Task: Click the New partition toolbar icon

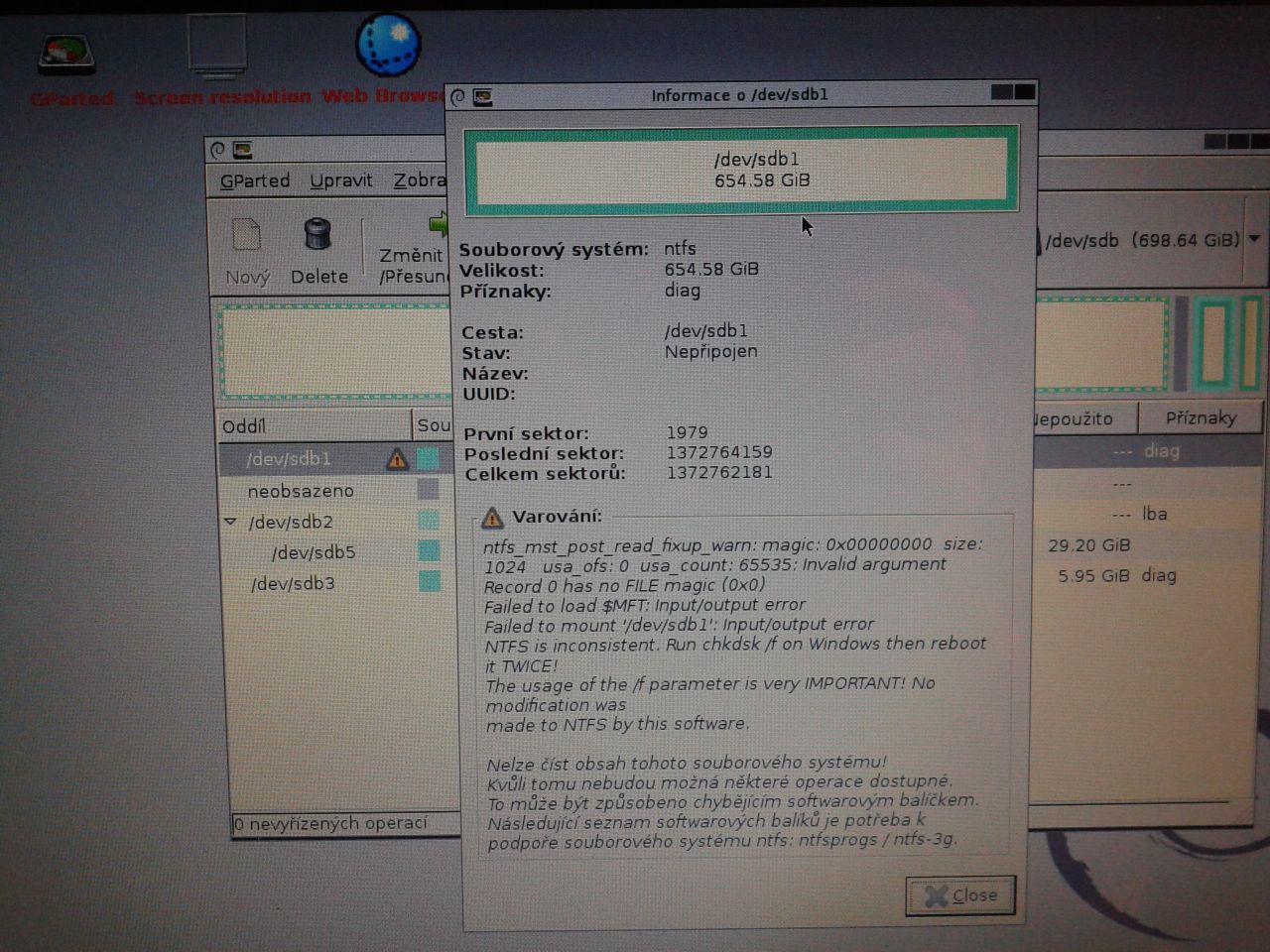Action: [247, 235]
